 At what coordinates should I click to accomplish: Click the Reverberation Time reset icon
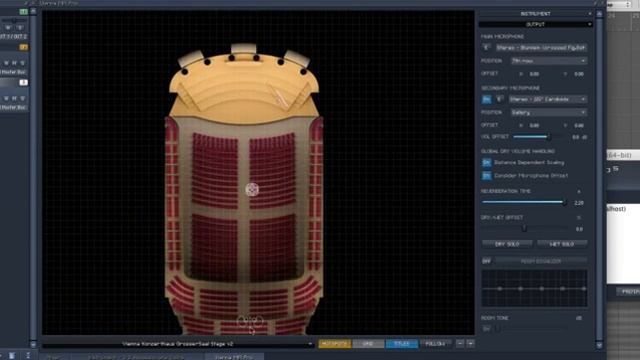click(x=579, y=191)
